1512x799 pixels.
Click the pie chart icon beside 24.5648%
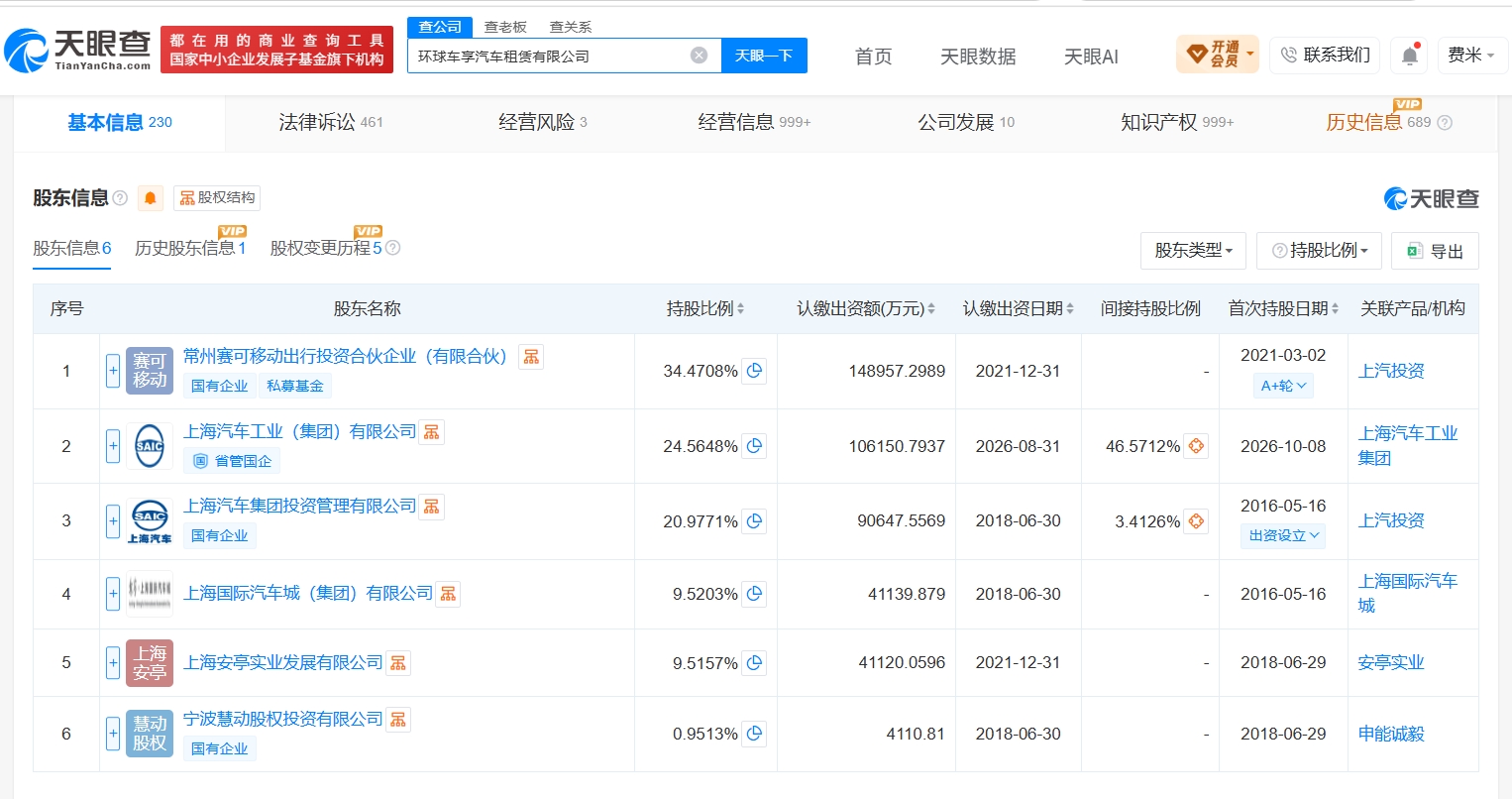754,446
